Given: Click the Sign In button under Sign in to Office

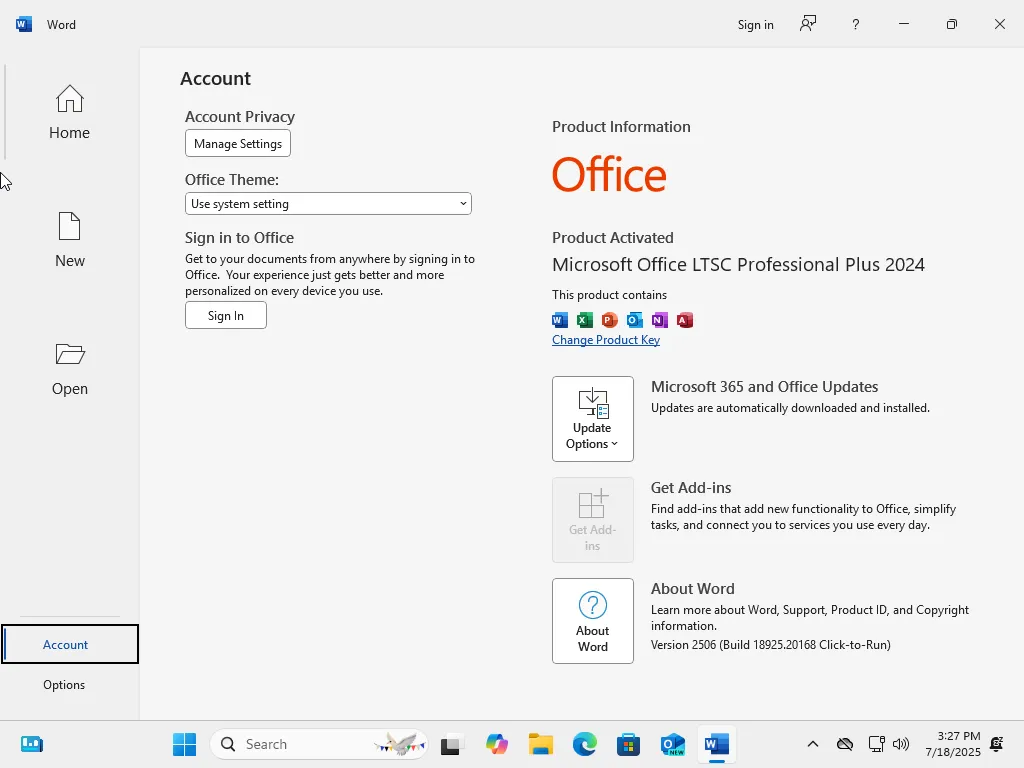Looking at the screenshot, I should pyautogui.click(x=225, y=315).
